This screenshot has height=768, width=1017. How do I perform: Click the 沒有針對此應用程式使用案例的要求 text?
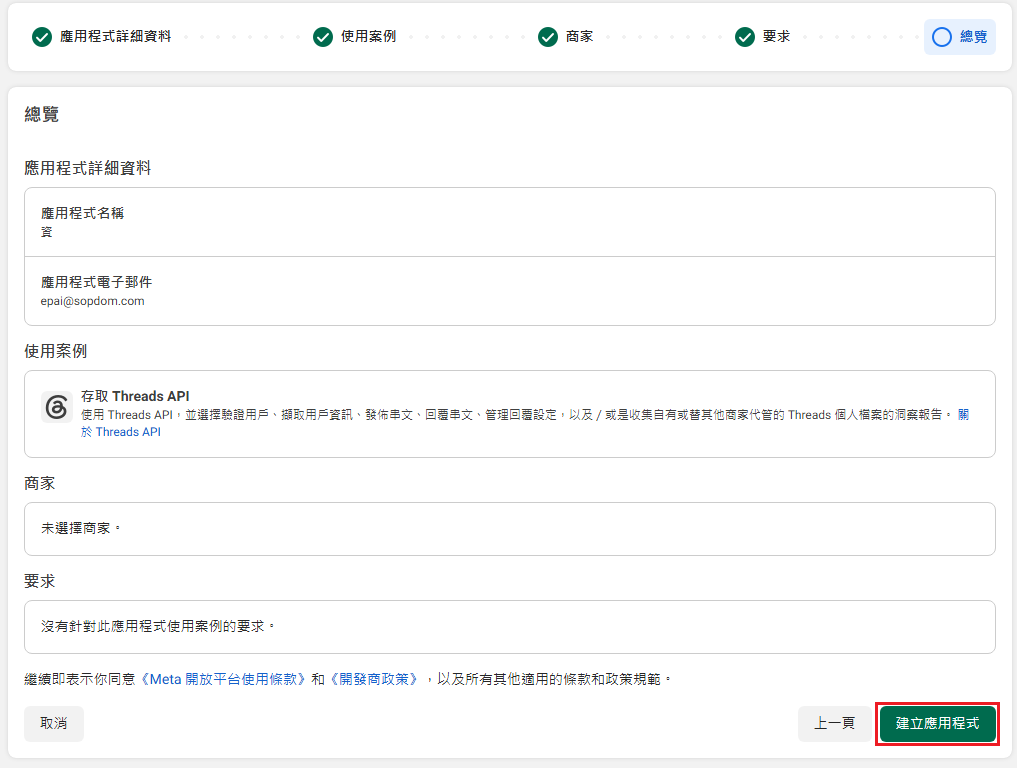pos(158,626)
